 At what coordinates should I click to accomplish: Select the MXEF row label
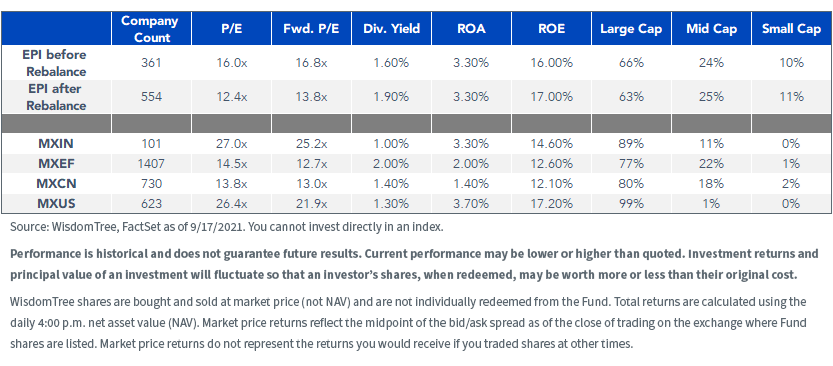[56, 164]
